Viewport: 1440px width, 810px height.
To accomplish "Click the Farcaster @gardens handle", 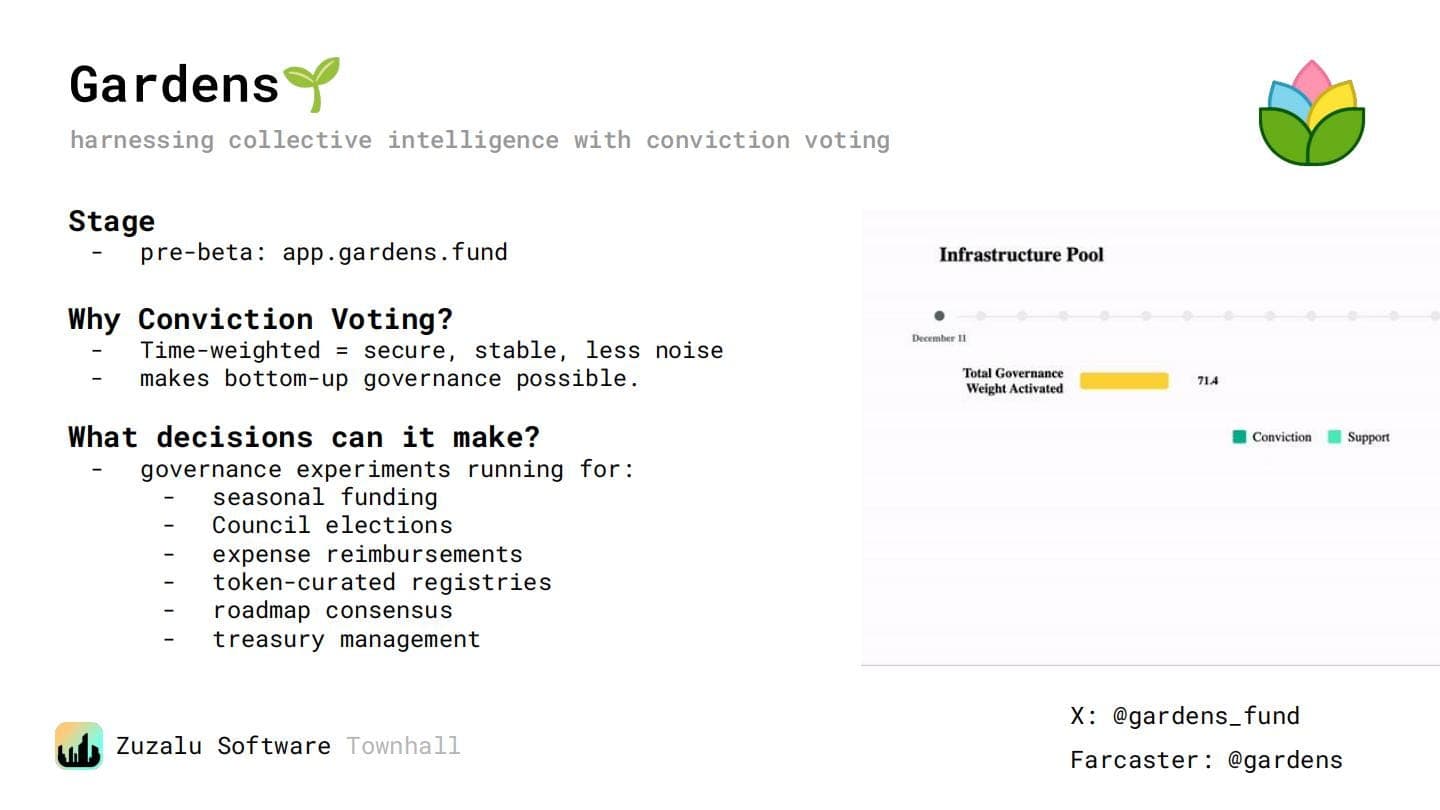I will [1285, 760].
